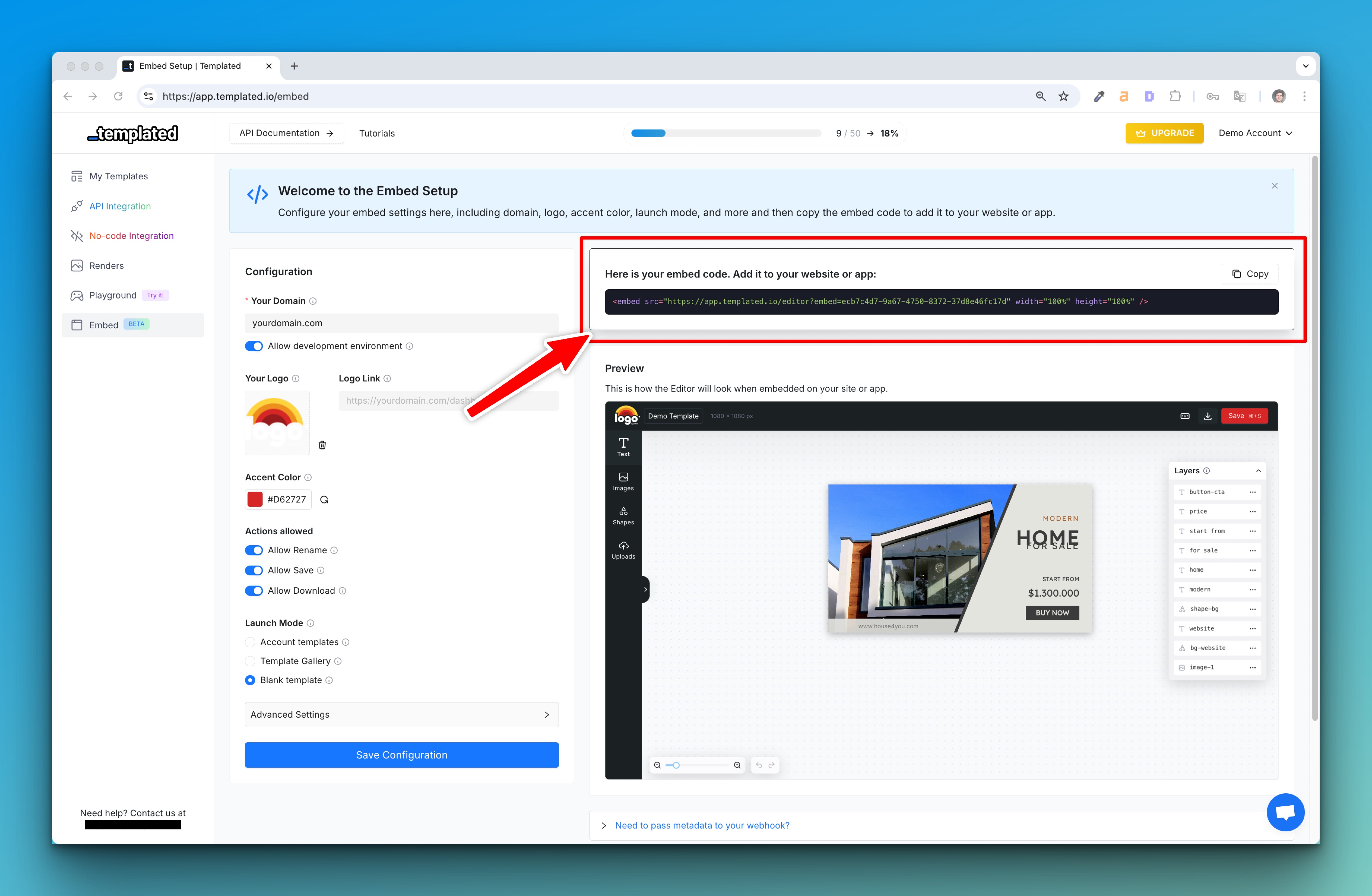Expand the webhook metadata section
Image resolution: width=1372 pixels, height=896 pixels.
point(702,825)
